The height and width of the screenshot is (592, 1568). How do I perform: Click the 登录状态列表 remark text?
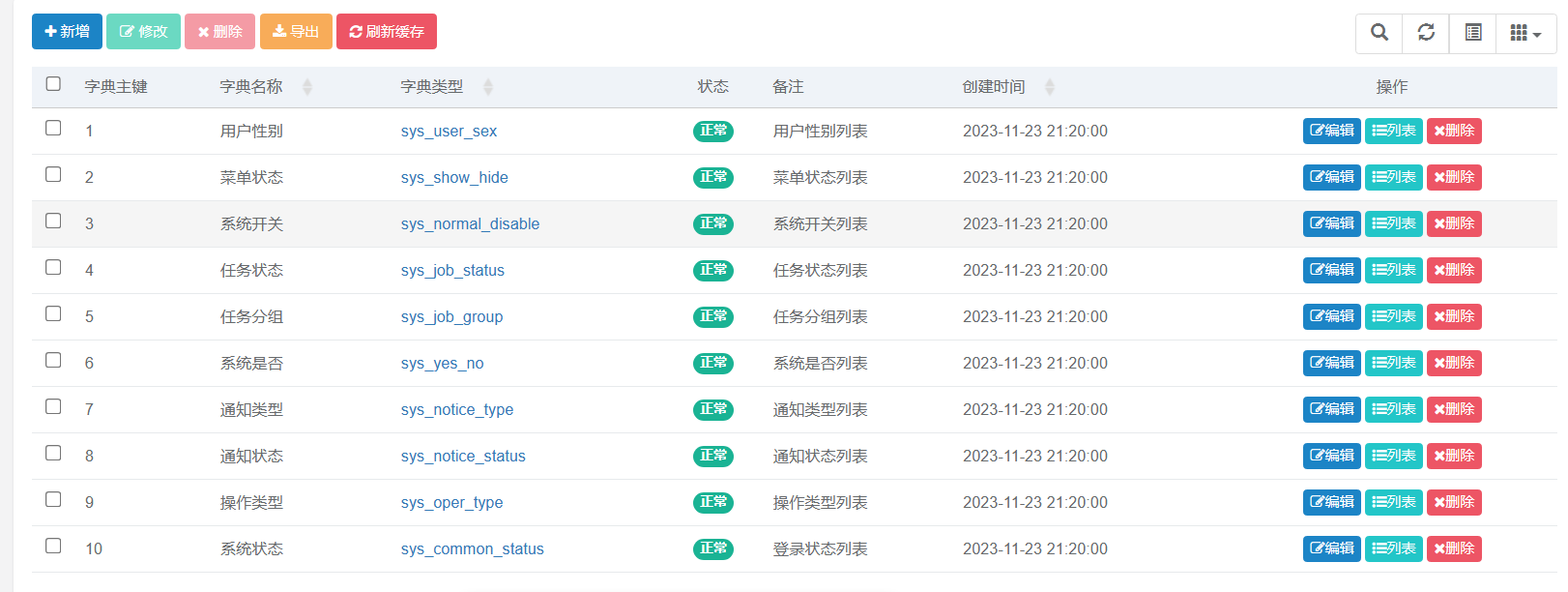tap(820, 548)
